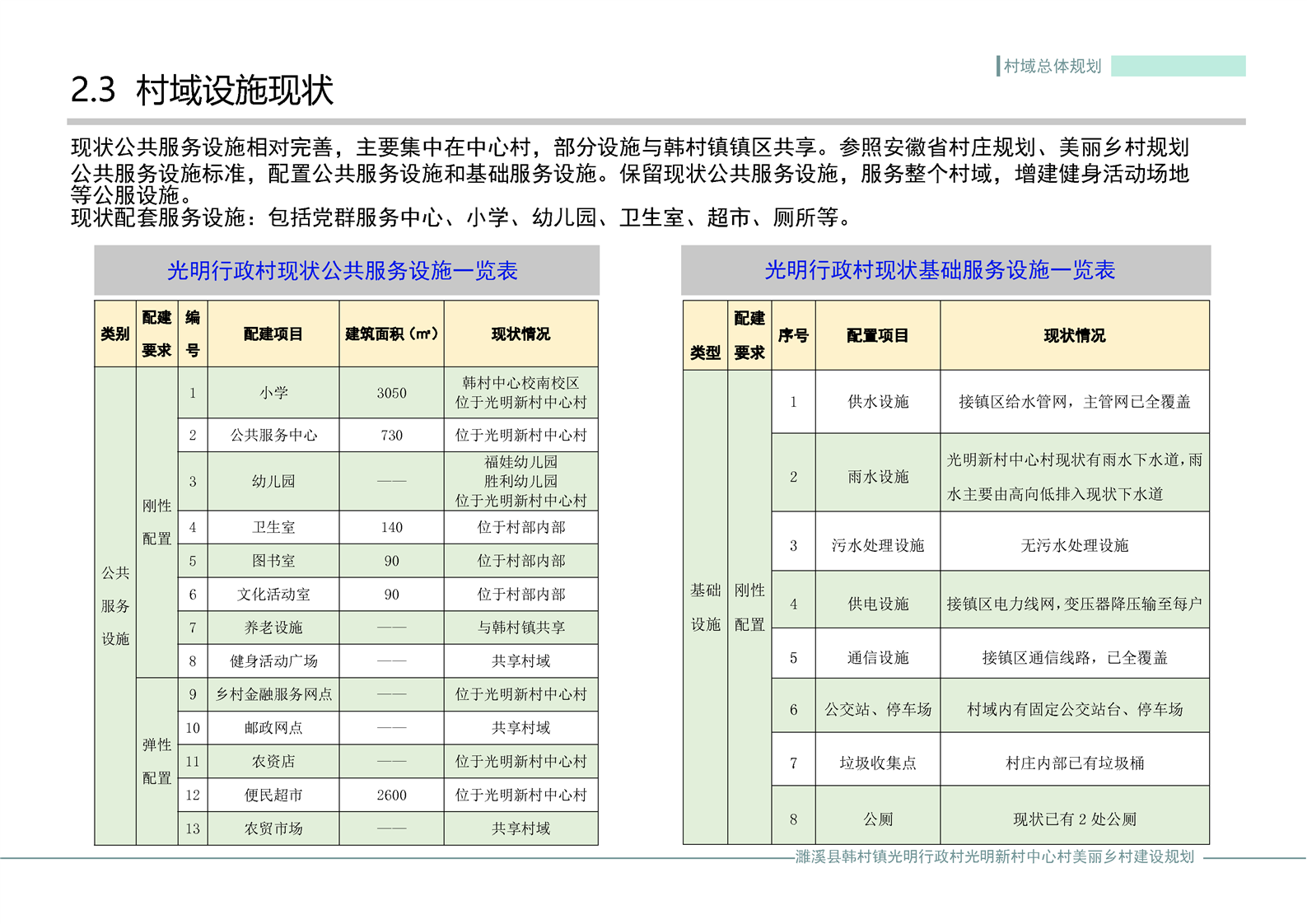
Task: Click the '弹性配置' category cell
Action: [156, 762]
